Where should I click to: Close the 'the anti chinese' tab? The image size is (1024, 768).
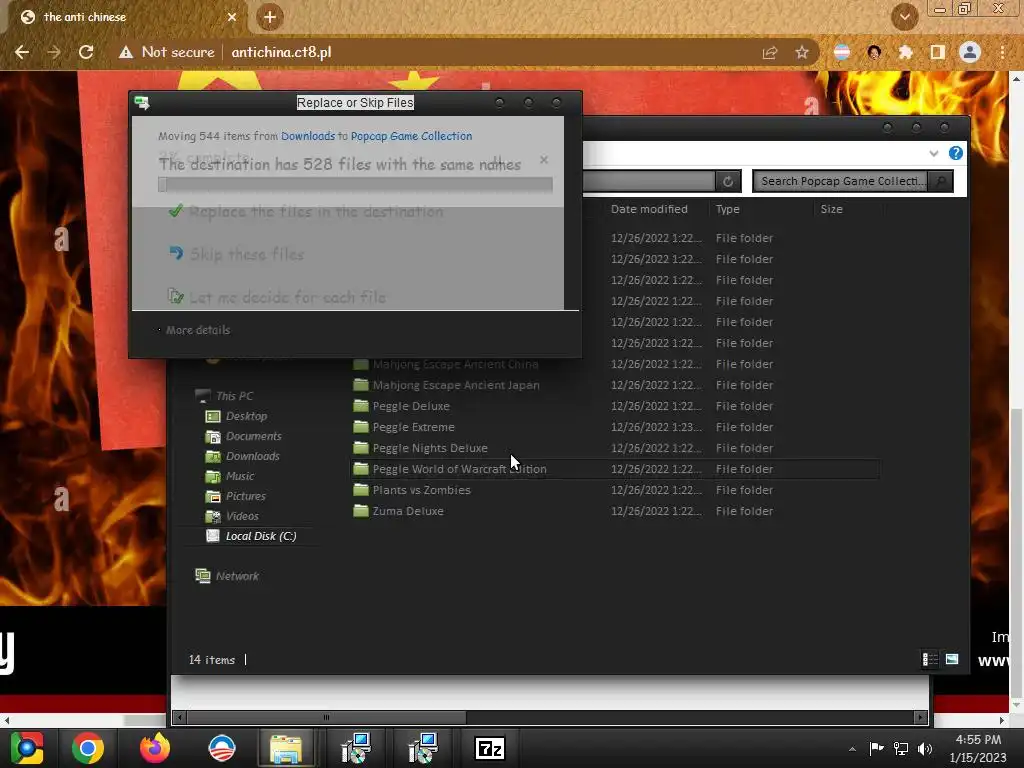(232, 17)
